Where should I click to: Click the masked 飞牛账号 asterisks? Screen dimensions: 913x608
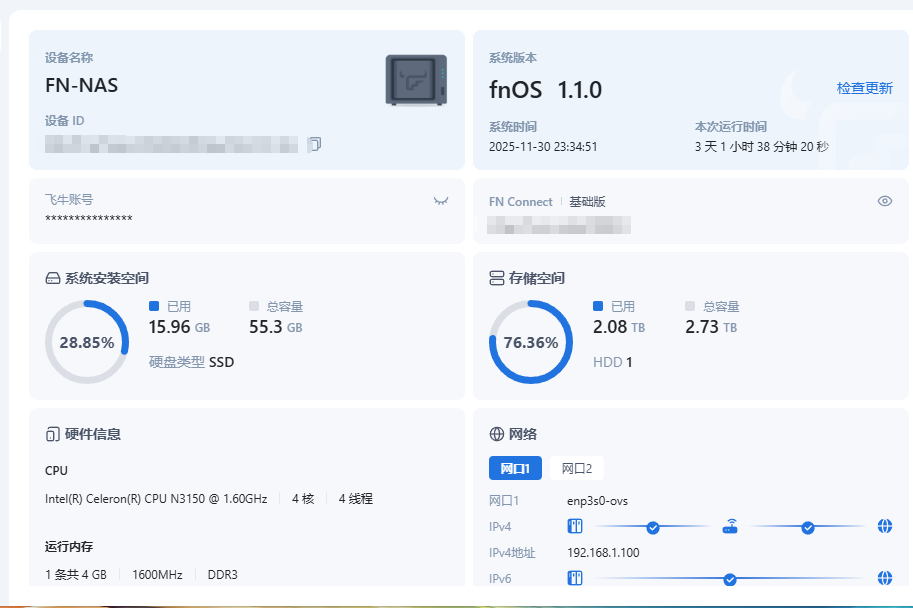click(x=89, y=218)
